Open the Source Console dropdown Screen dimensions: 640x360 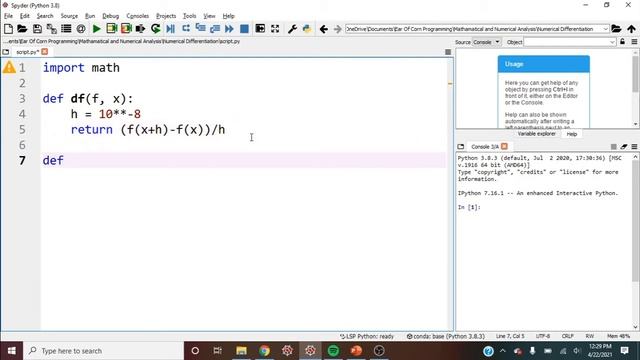point(486,42)
